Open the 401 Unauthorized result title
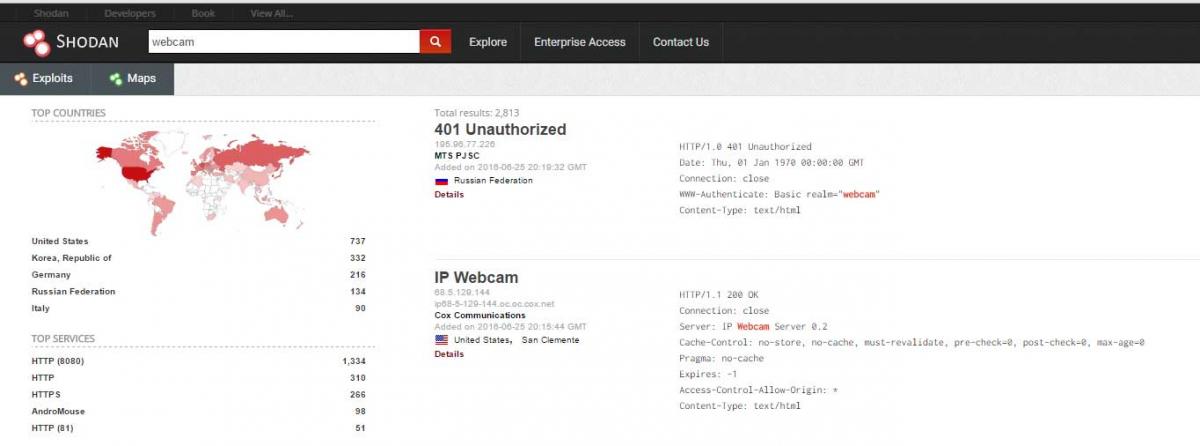The height and width of the screenshot is (446, 1200). (500, 130)
